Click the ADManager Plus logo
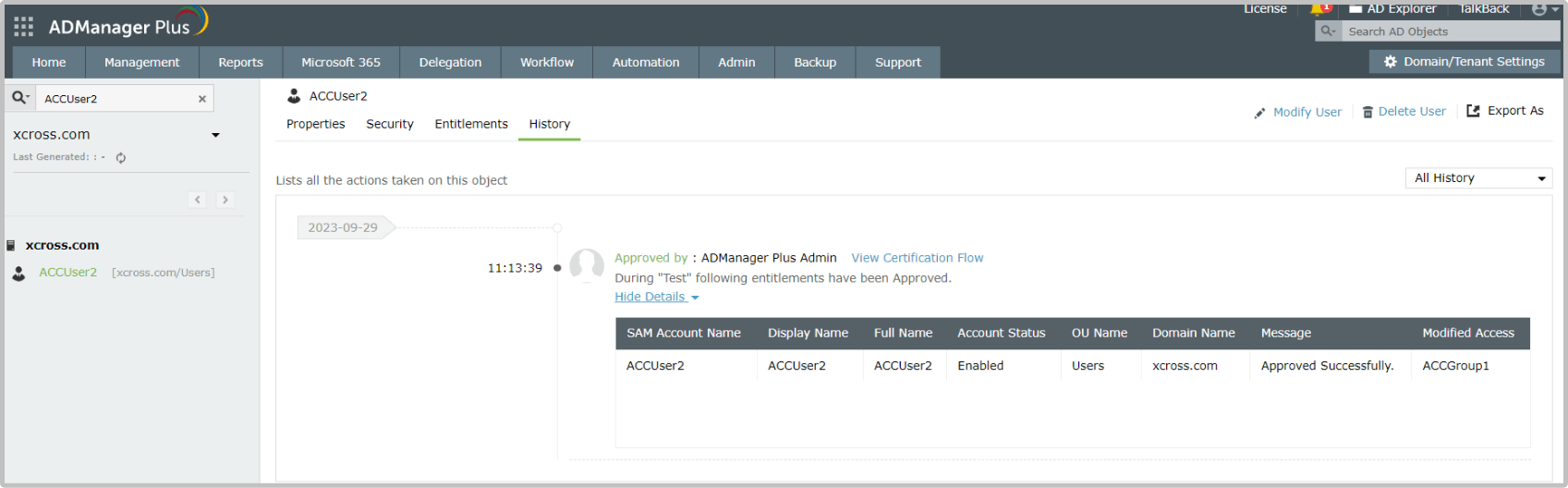The width and height of the screenshot is (1568, 488). click(x=128, y=23)
